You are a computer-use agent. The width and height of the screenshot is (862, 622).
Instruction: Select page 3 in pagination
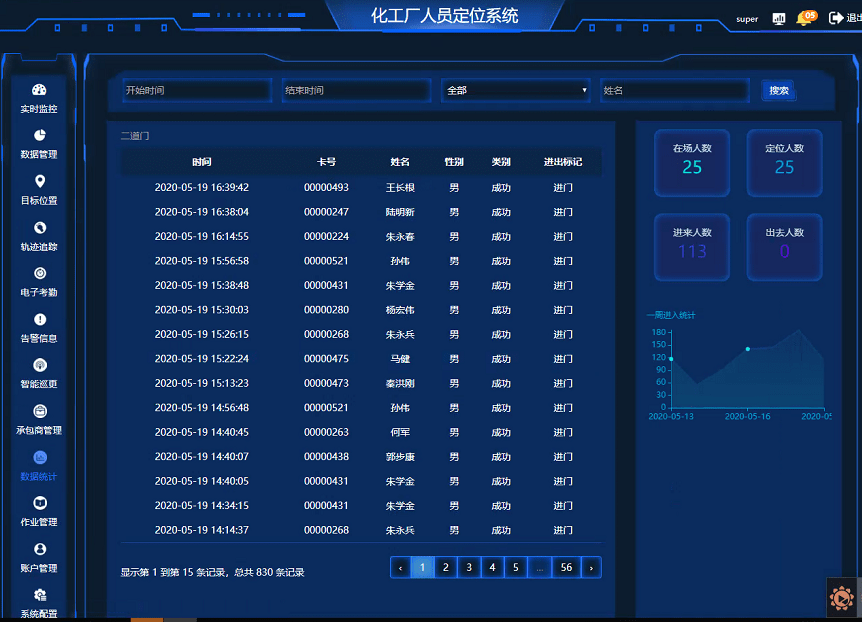pos(469,568)
